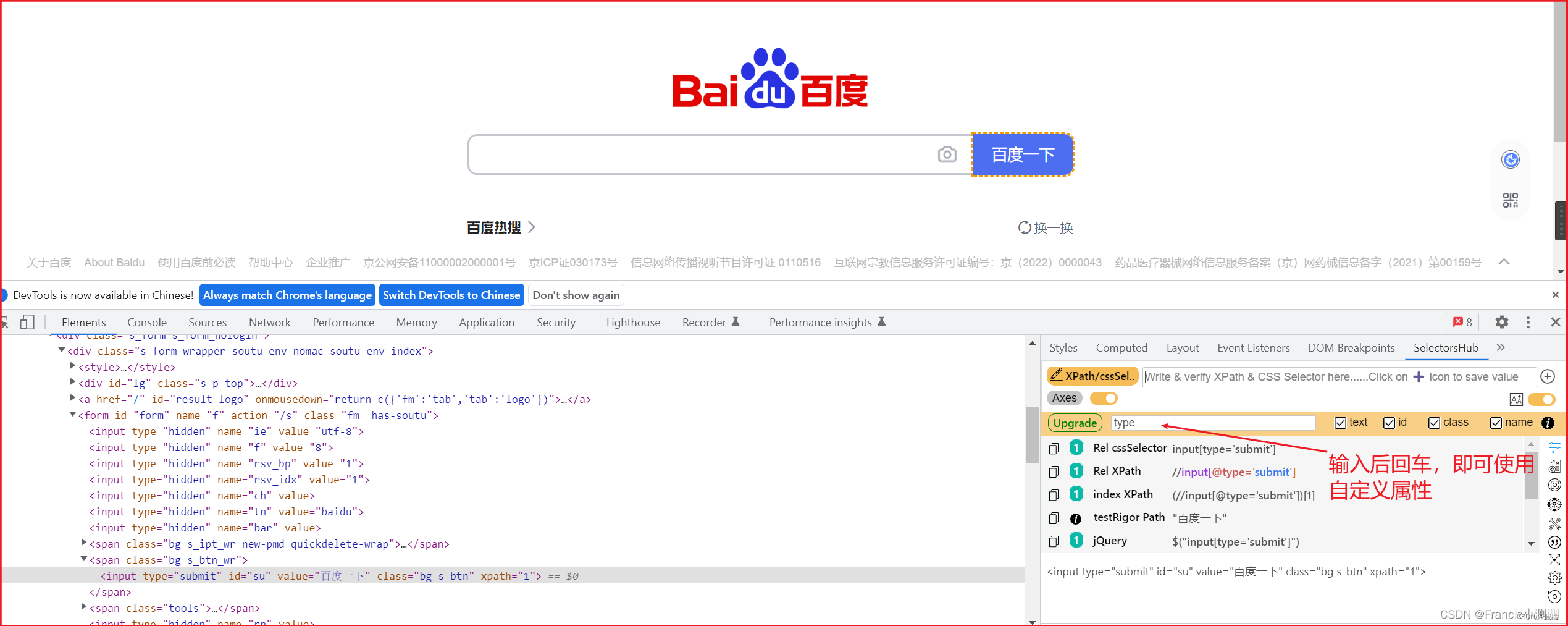Uncheck the id attribute checkbox
Screen dimensions: 1568x626
click(x=1390, y=423)
